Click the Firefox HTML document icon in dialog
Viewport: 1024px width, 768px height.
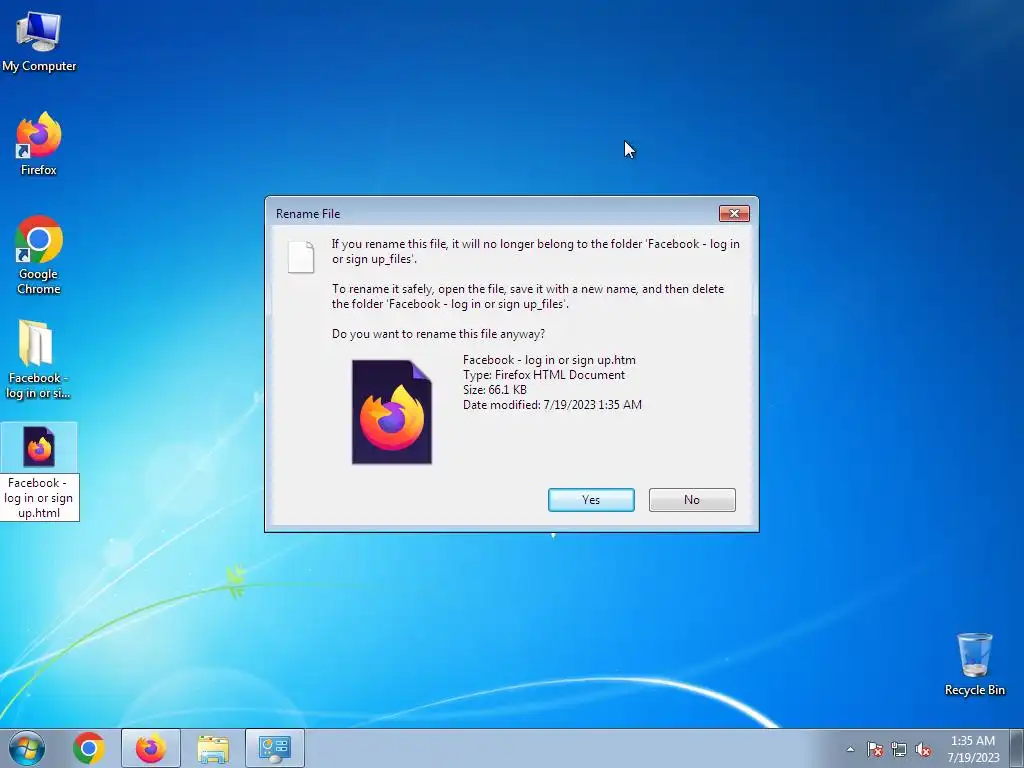(392, 412)
